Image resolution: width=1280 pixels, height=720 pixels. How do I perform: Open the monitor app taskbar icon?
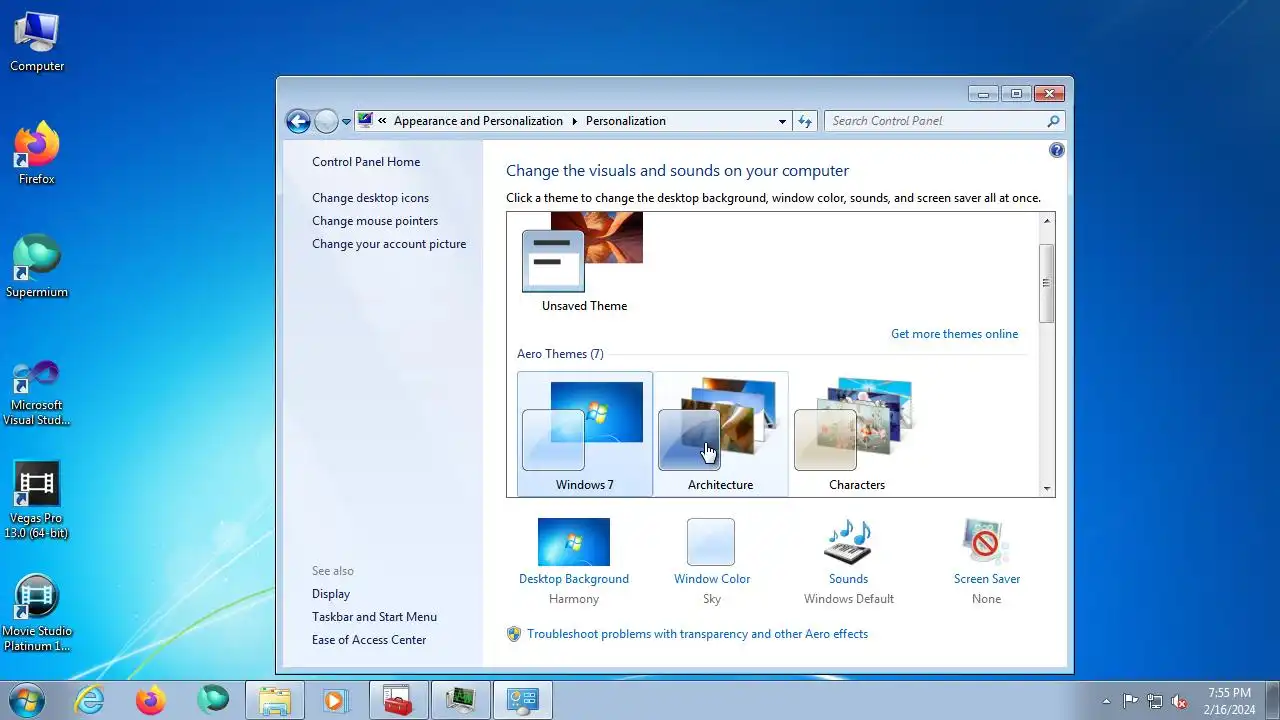461,700
